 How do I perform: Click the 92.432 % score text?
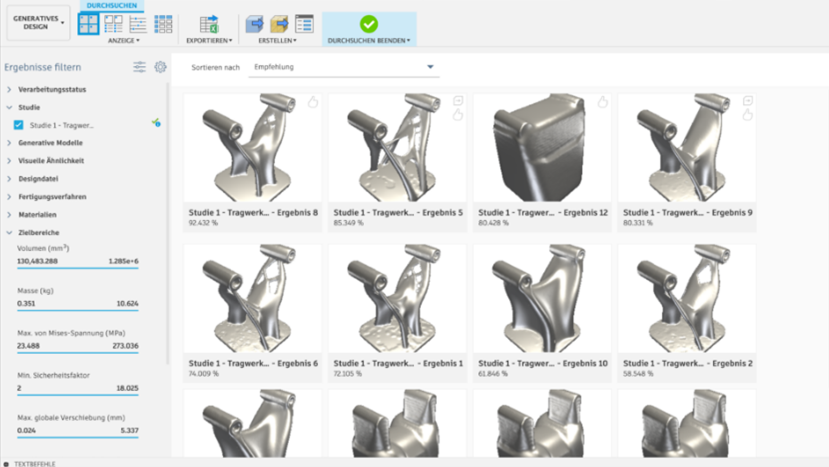tap(203, 223)
